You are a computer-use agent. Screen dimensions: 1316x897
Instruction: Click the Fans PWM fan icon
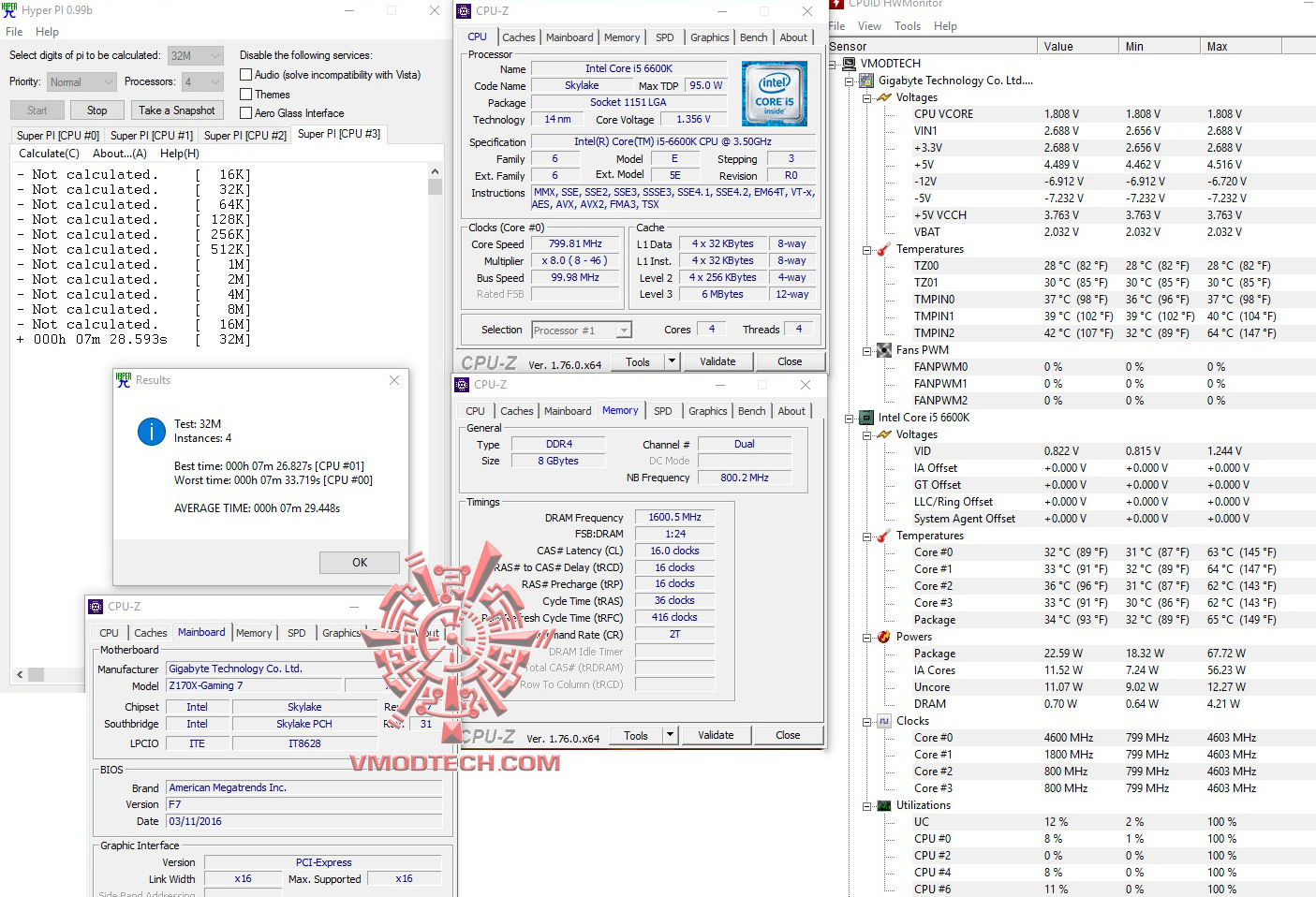click(x=884, y=350)
